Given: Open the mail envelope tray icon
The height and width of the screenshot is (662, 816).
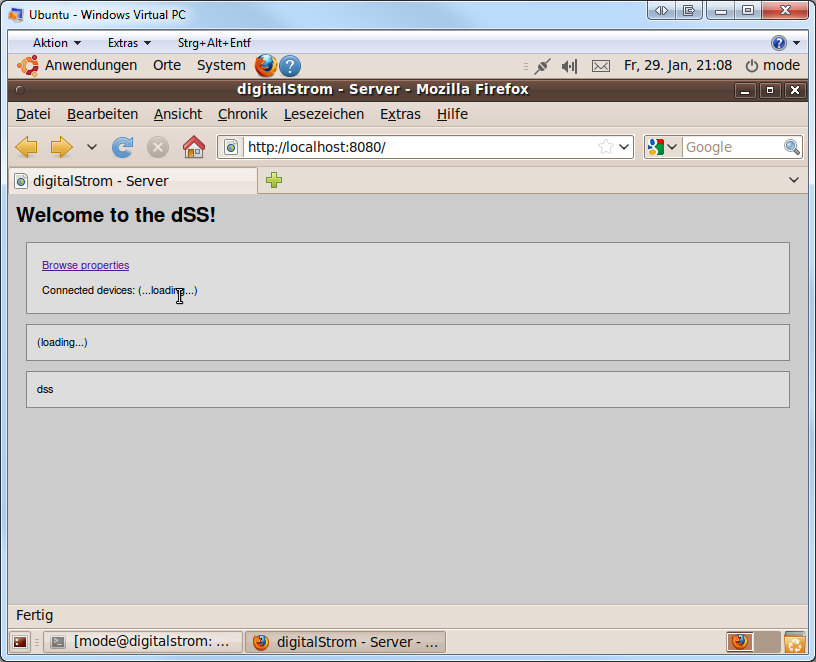Looking at the screenshot, I should 601,66.
